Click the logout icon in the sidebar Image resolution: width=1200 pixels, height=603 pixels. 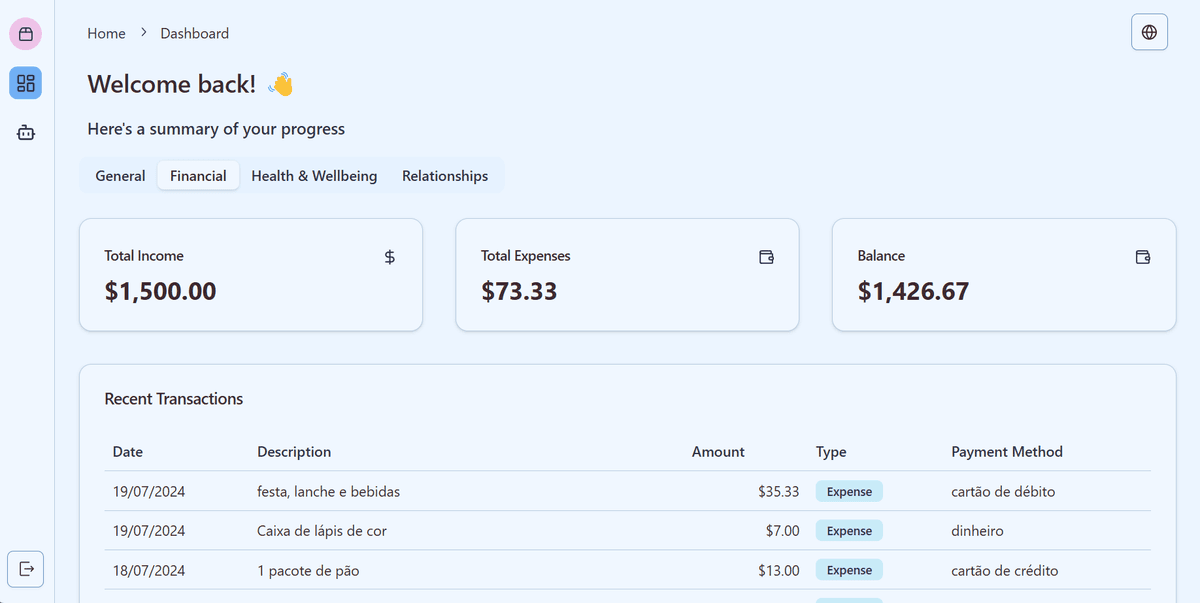[26, 569]
